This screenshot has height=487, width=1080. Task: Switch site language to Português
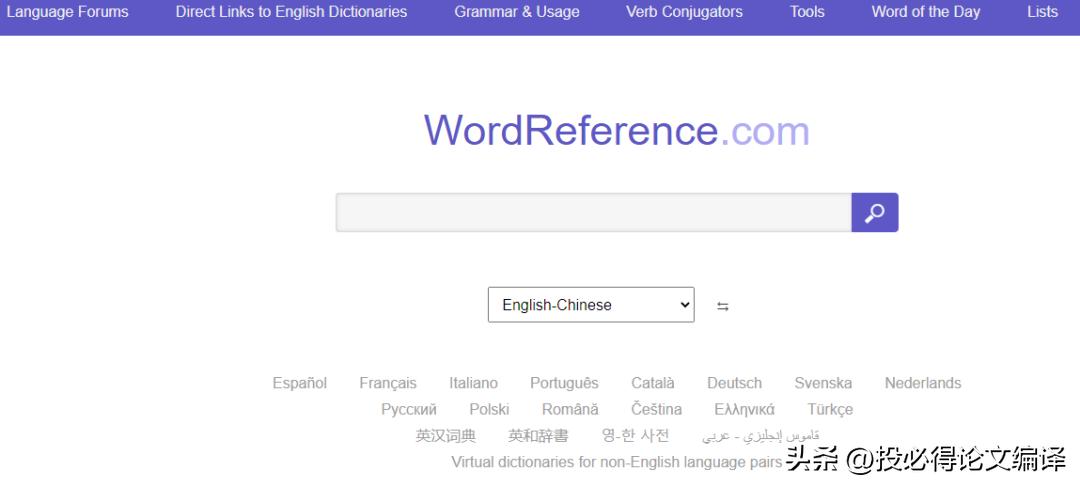[x=564, y=383]
